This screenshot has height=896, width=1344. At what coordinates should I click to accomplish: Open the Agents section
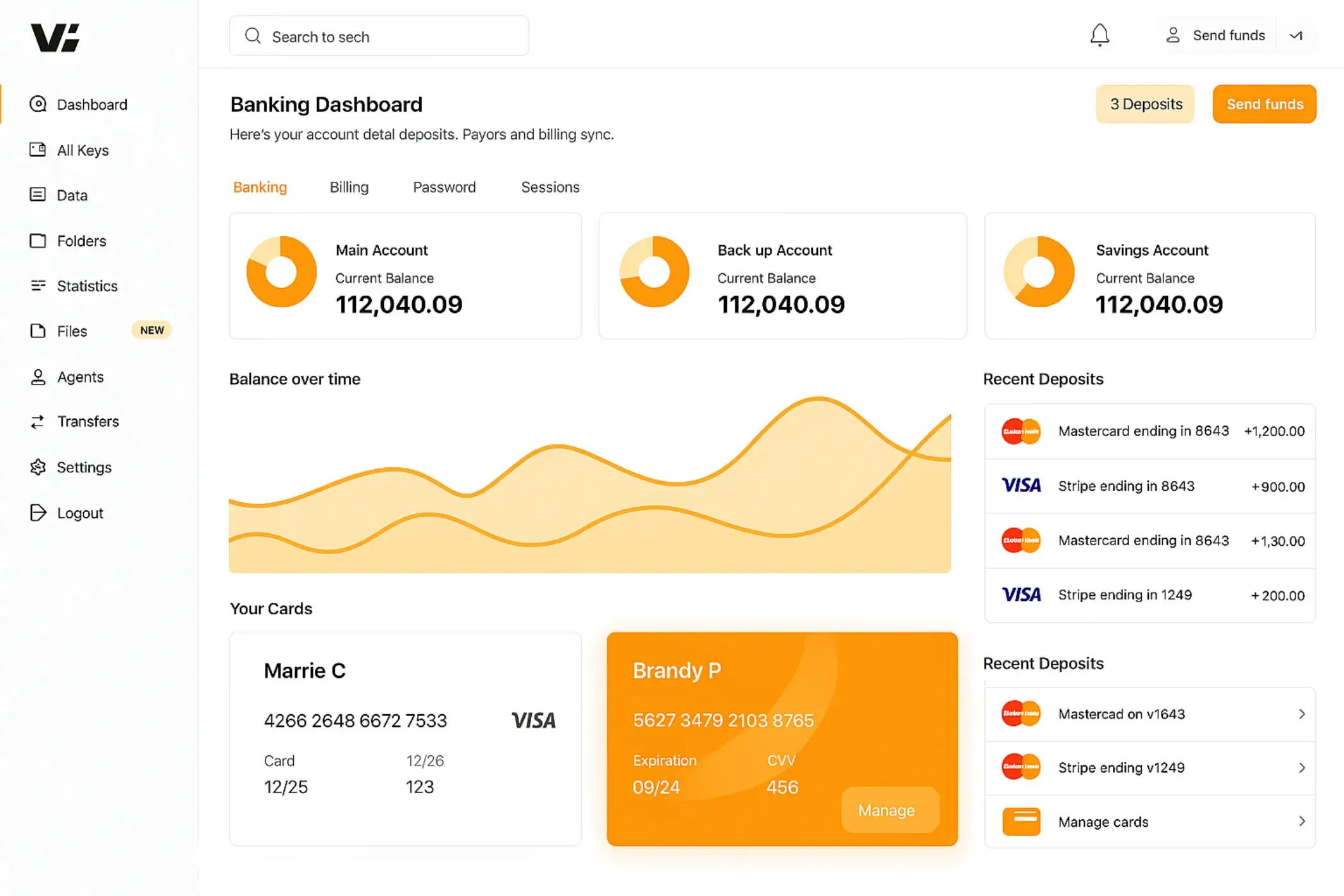[38, 376]
